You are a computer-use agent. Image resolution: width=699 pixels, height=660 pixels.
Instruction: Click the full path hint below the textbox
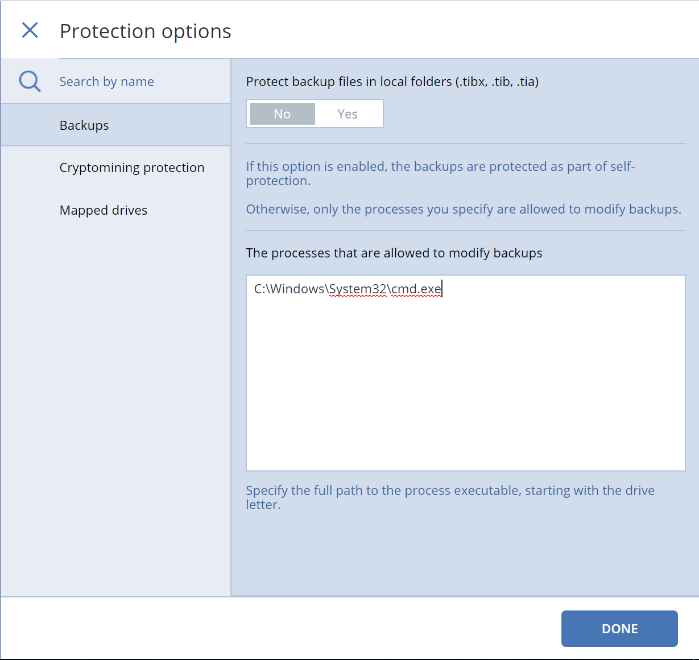pos(450,497)
